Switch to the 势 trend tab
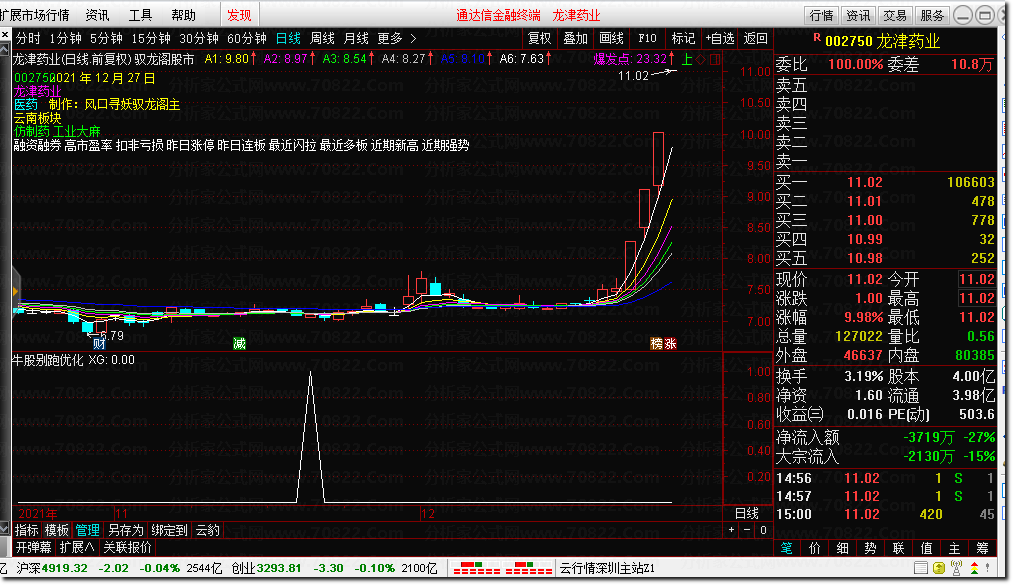Image resolution: width=1014 pixels, height=585 pixels. 870,548
